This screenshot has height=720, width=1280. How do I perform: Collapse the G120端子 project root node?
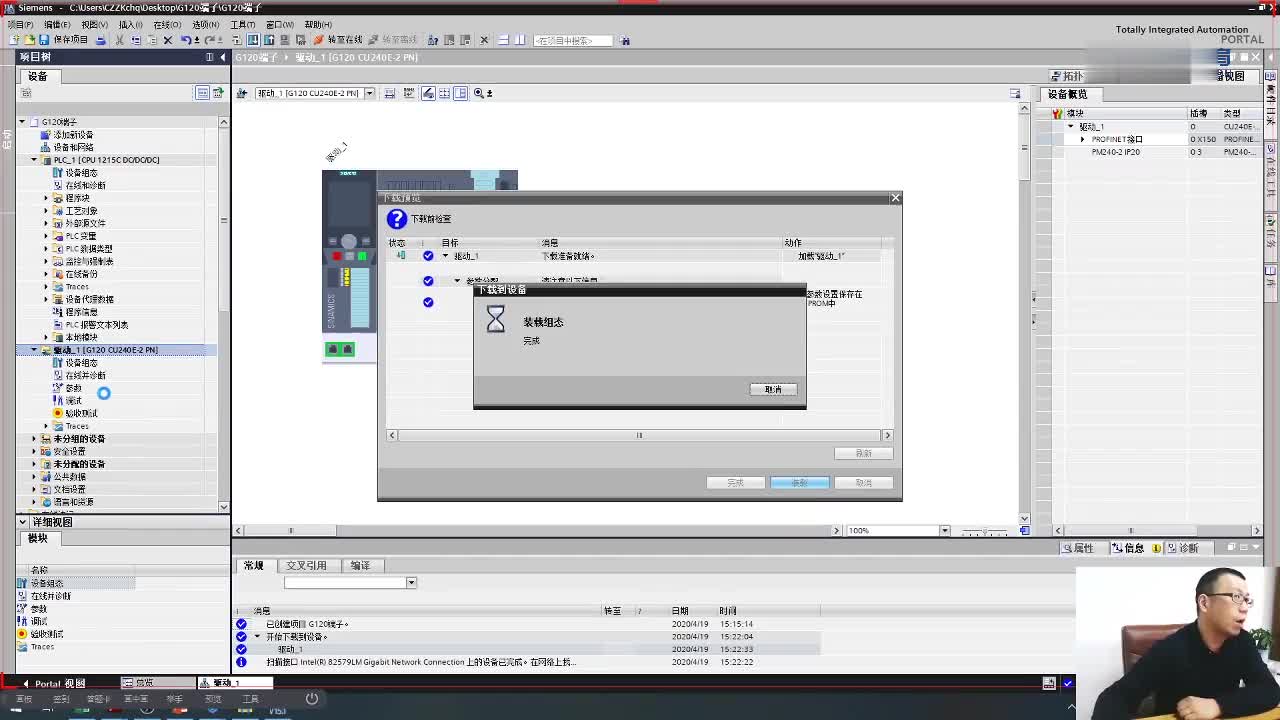22,122
